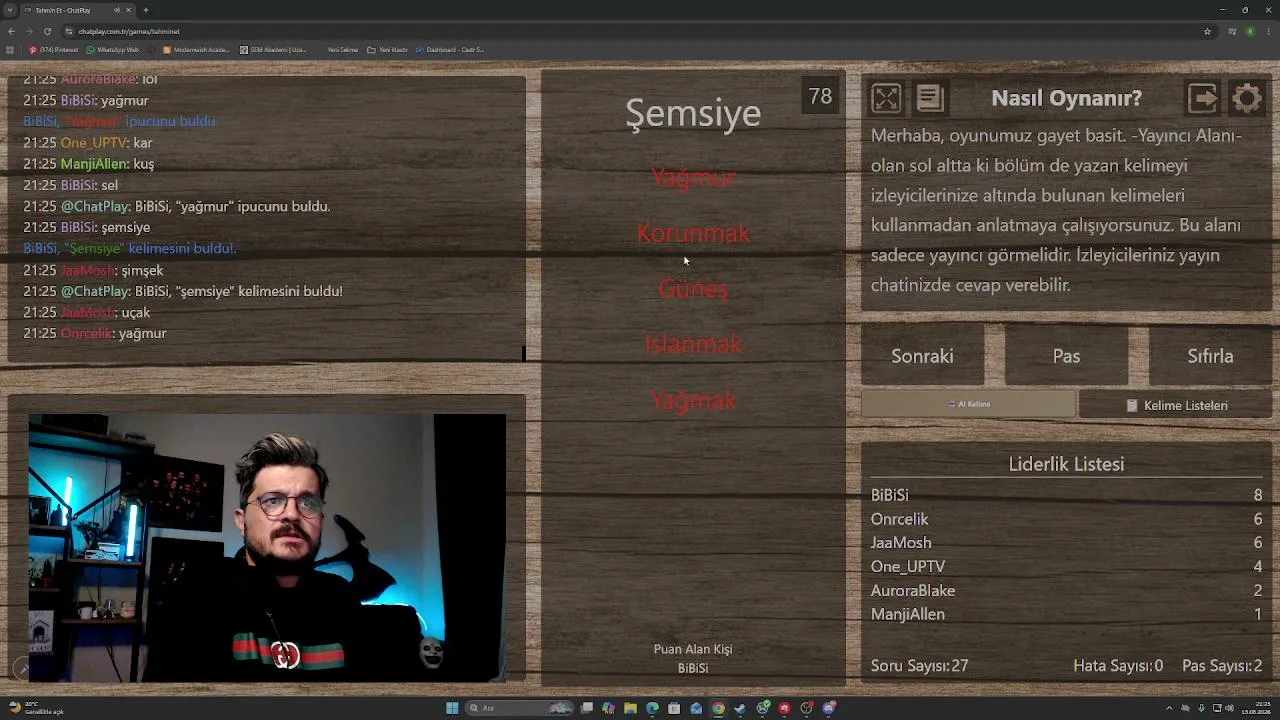
Task: Select BiBiSi in the leaderboard
Action: pyautogui.click(x=890, y=495)
